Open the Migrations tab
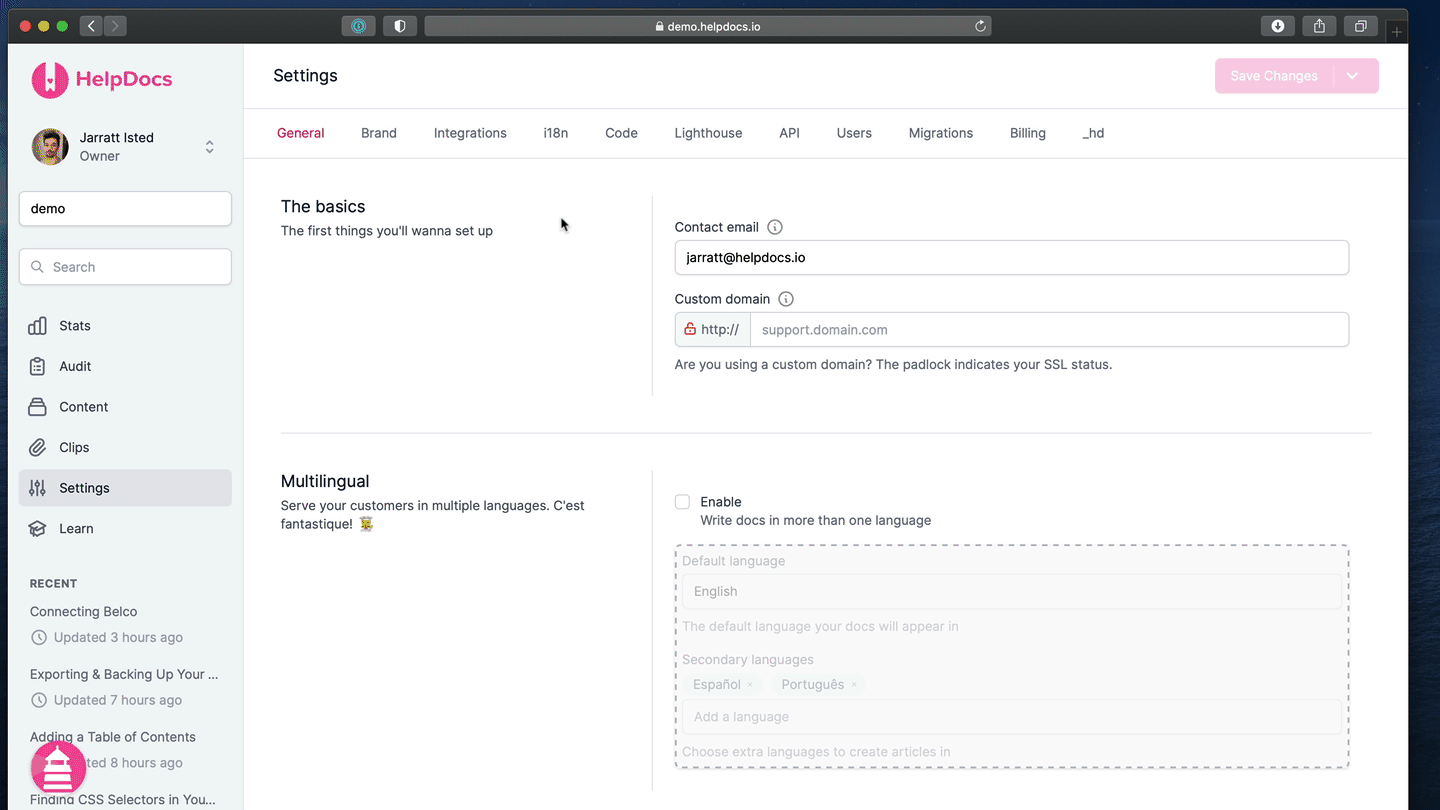 coord(941,133)
